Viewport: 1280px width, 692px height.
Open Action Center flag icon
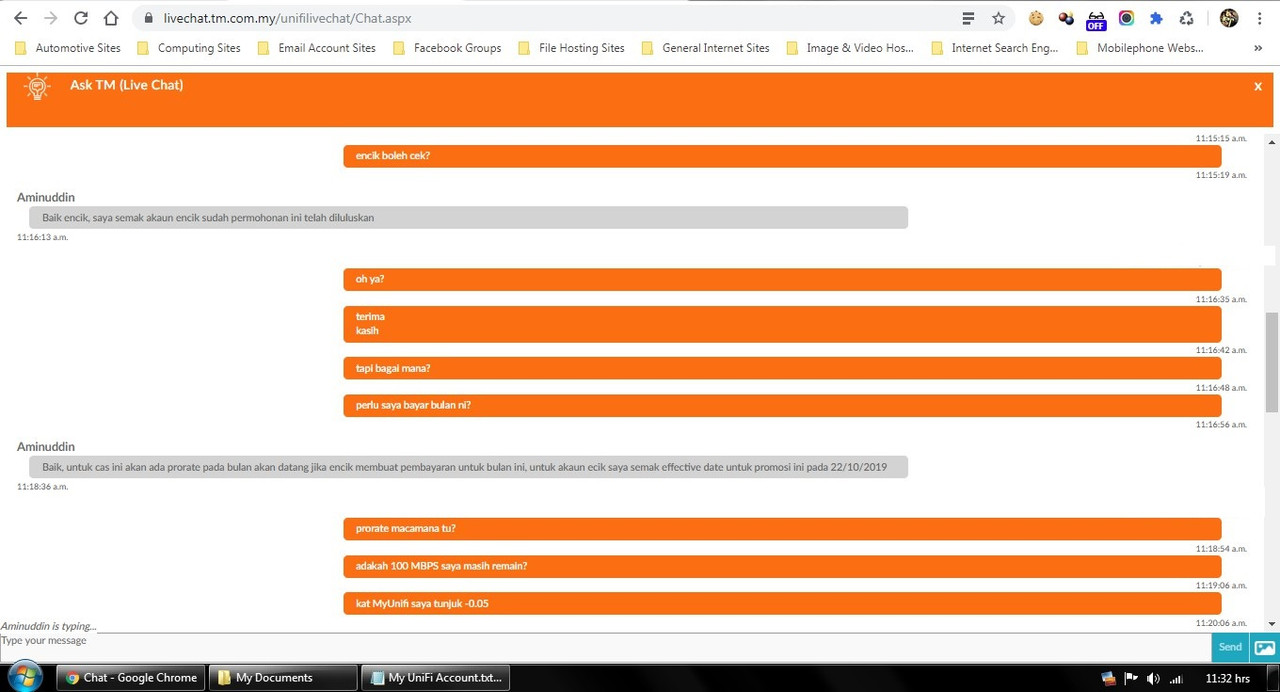point(1131,678)
